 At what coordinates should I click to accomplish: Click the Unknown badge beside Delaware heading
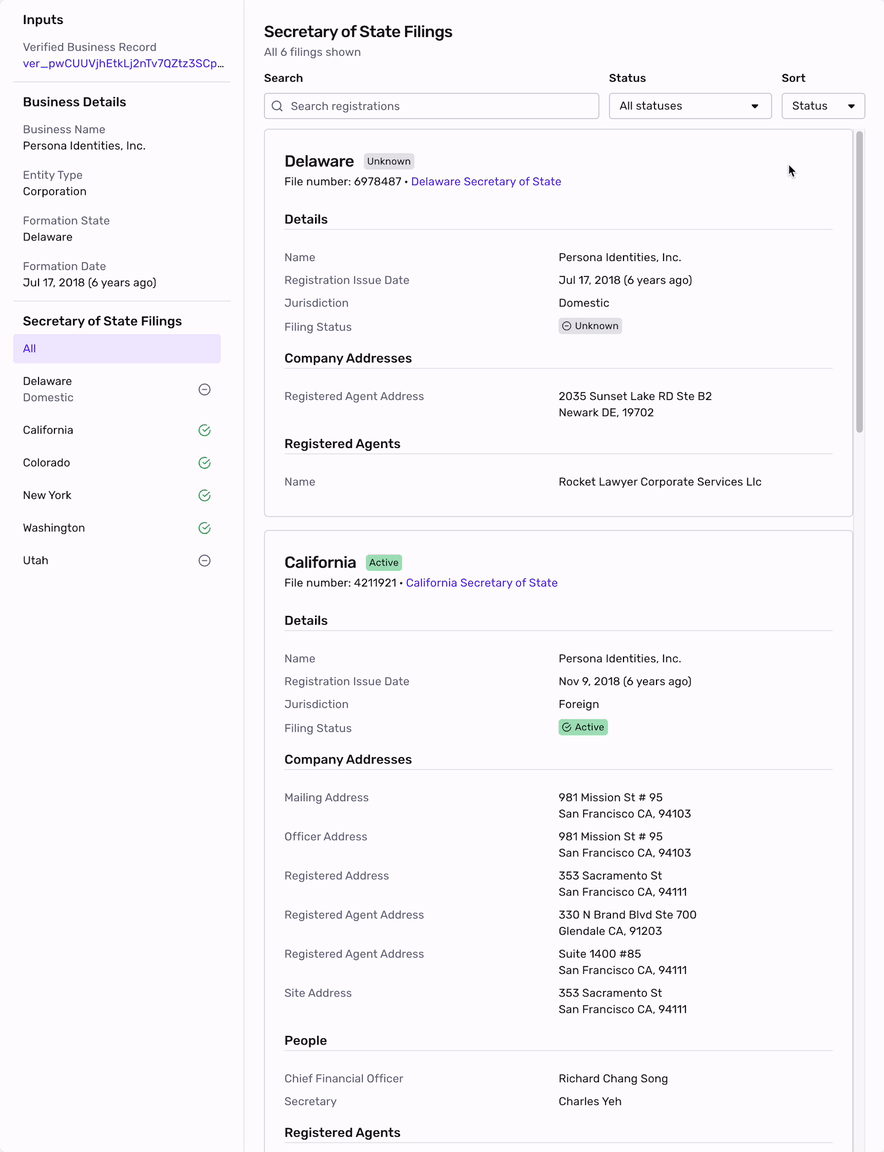(389, 162)
